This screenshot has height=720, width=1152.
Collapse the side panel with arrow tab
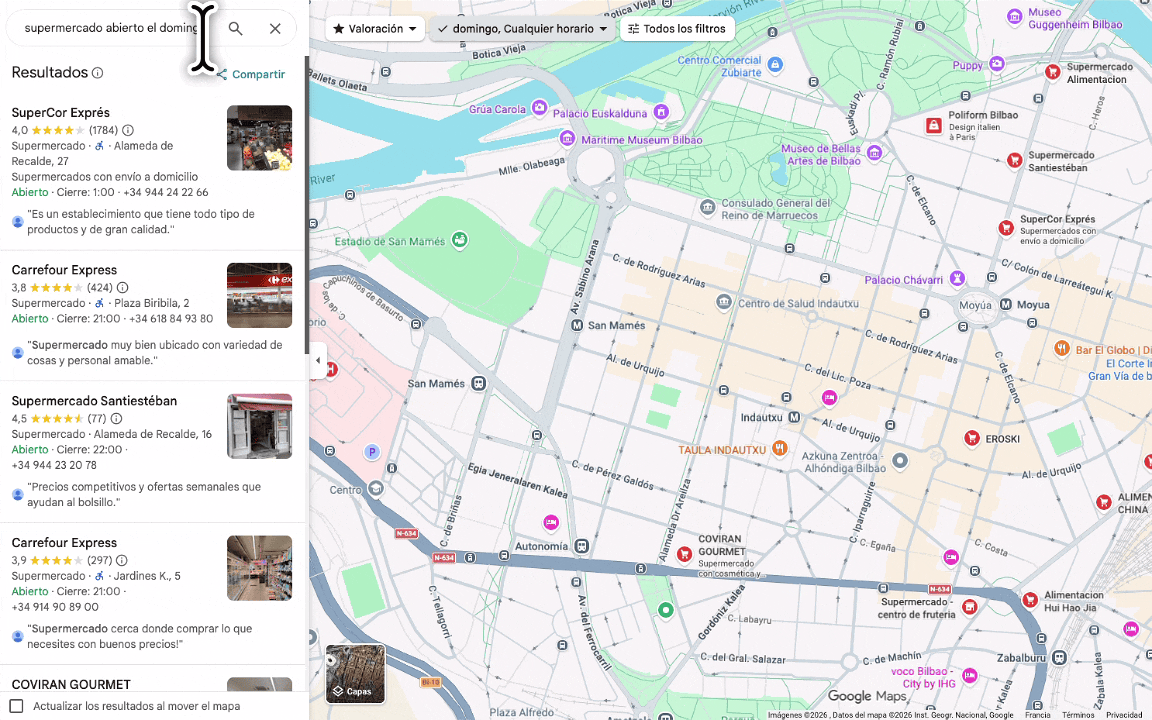click(317, 360)
